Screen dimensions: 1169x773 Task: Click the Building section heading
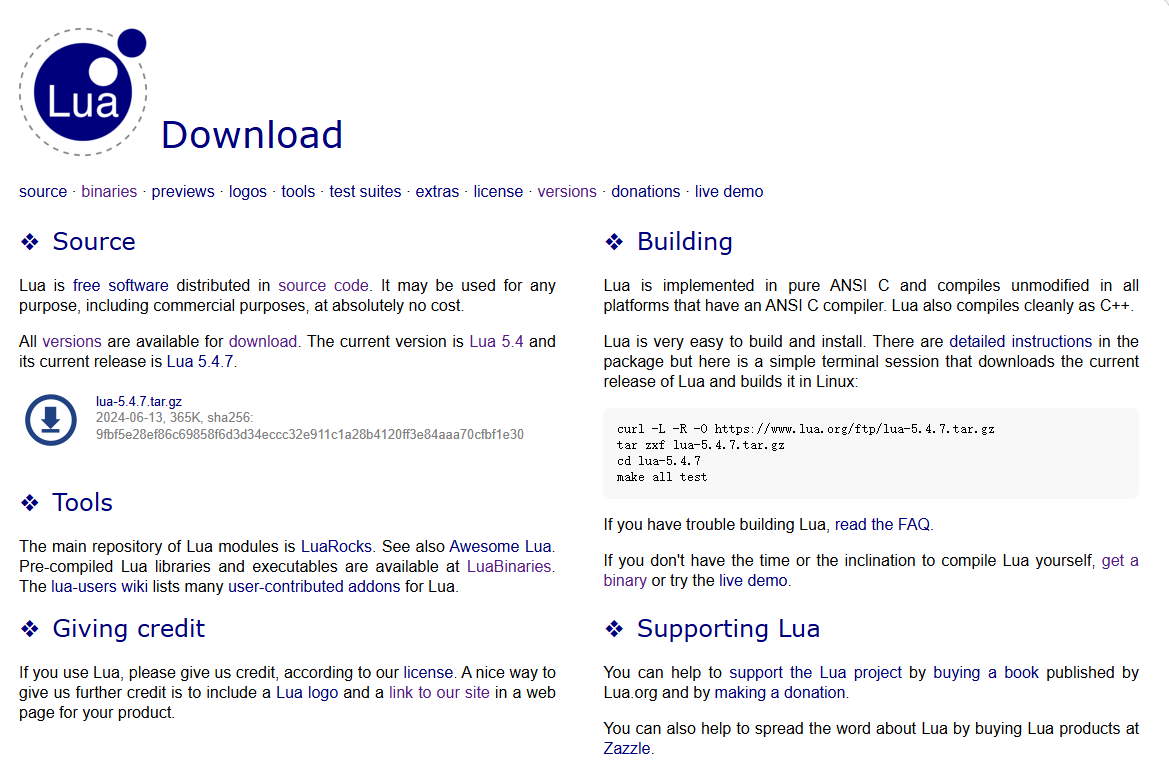coord(684,242)
